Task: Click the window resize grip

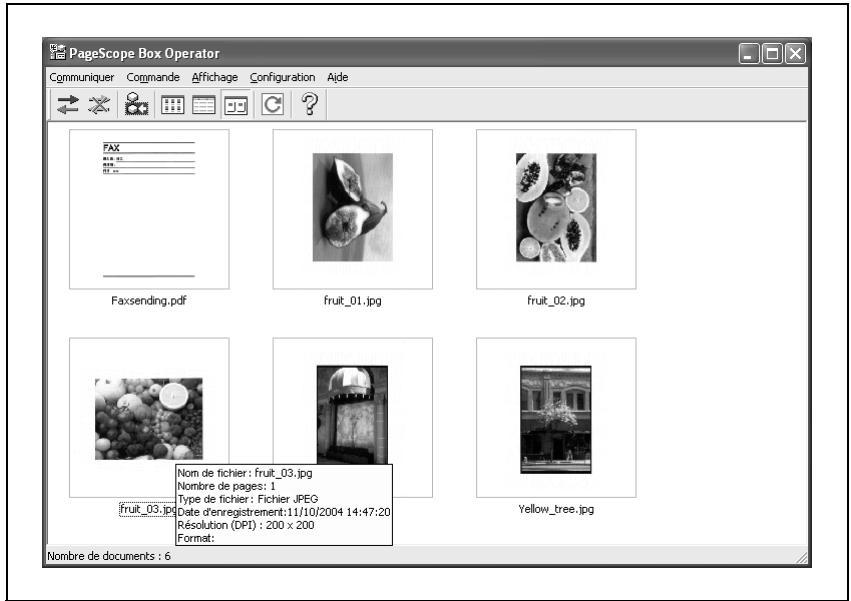Action: (x=801, y=557)
